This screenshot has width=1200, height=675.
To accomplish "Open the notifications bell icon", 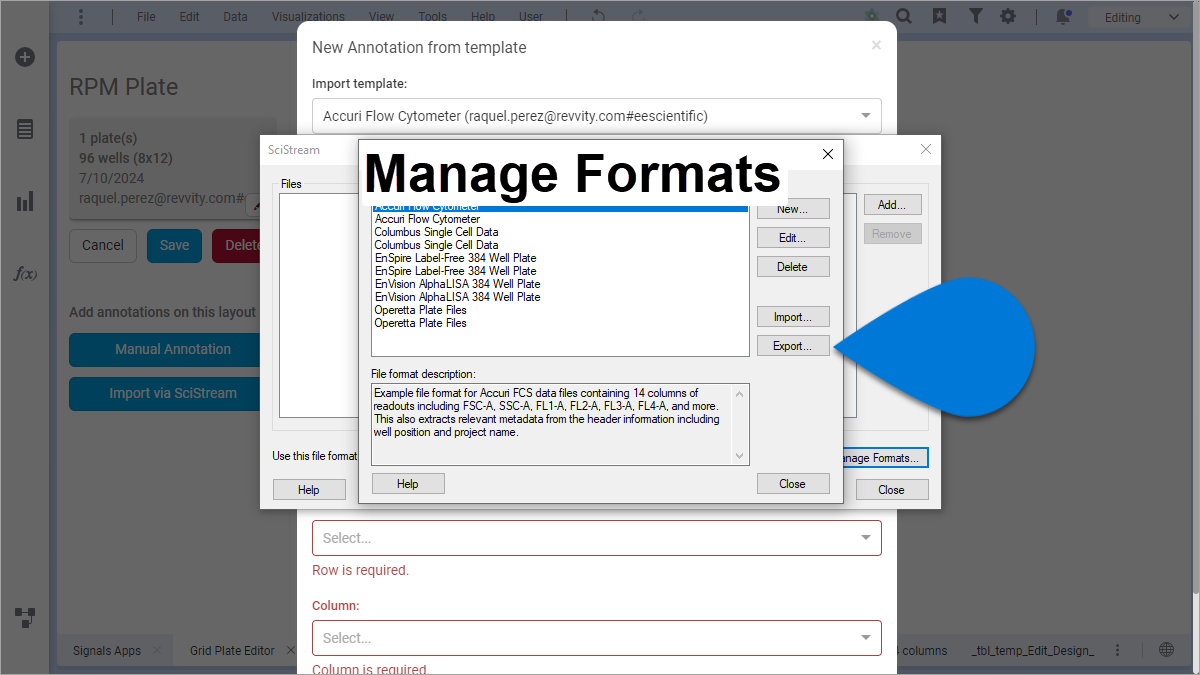I will [1064, 17].
